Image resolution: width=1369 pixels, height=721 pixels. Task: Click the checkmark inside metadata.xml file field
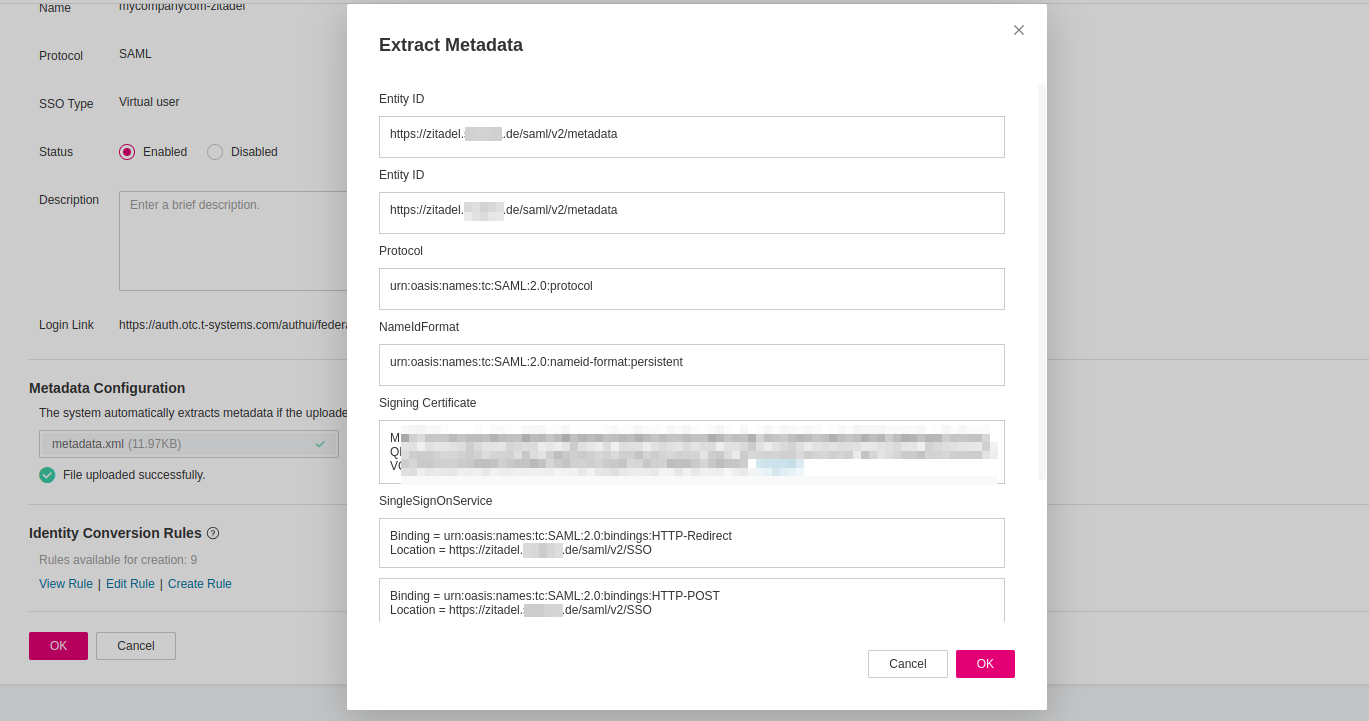click(320, 444)
